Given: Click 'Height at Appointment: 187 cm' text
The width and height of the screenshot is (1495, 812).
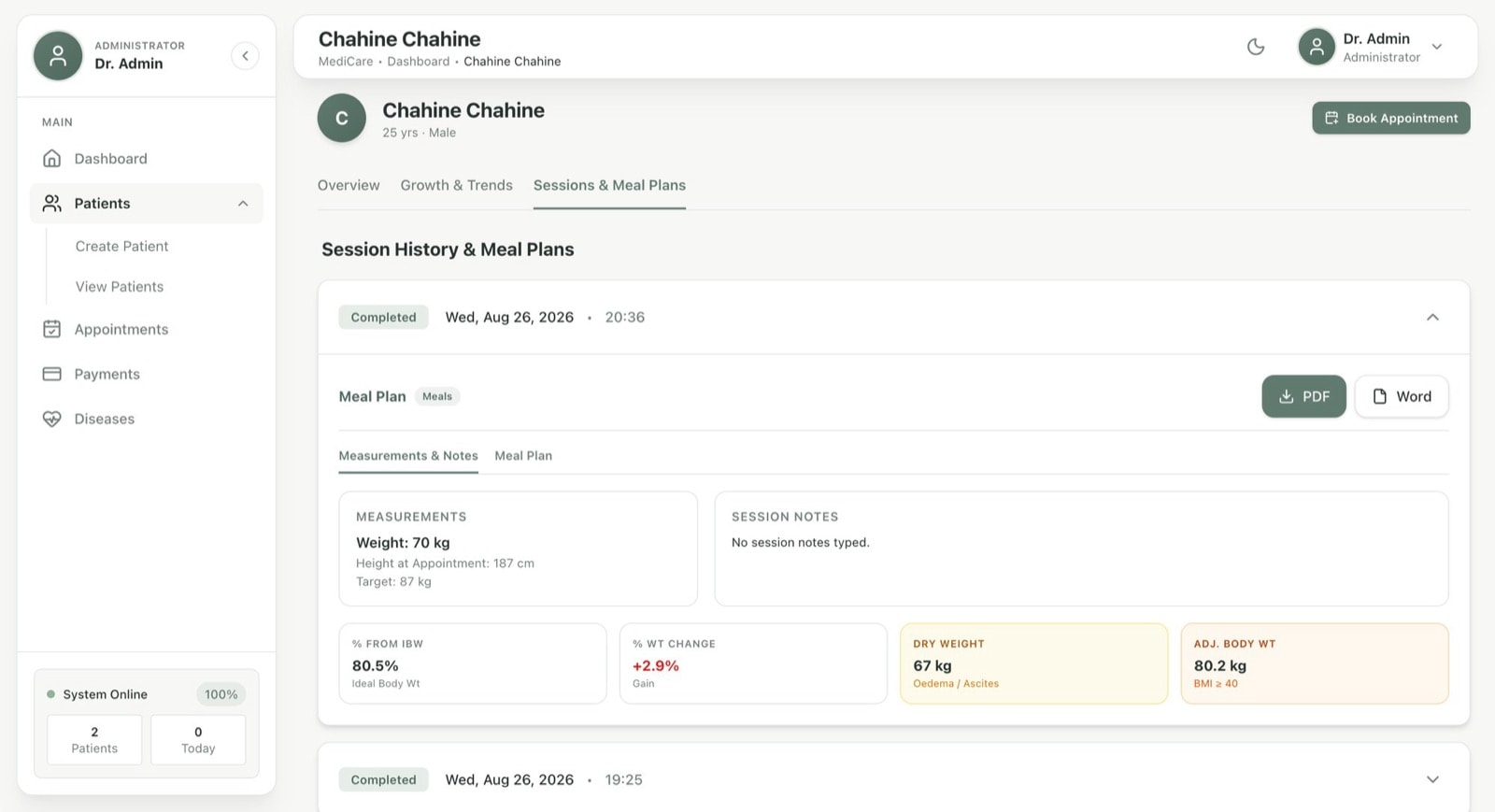Looking at the screenshot, I should coord(445,563).
